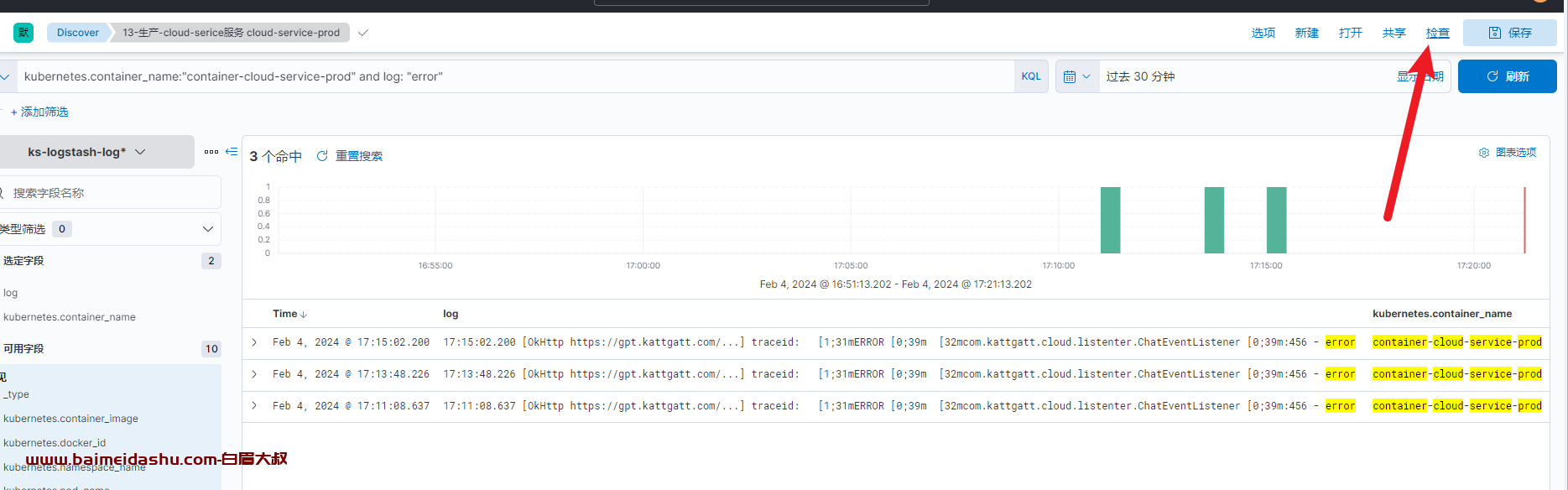Open the calendar quick date menu
The height and width of the screenshot is (490, 1568).
point(1077,76)
